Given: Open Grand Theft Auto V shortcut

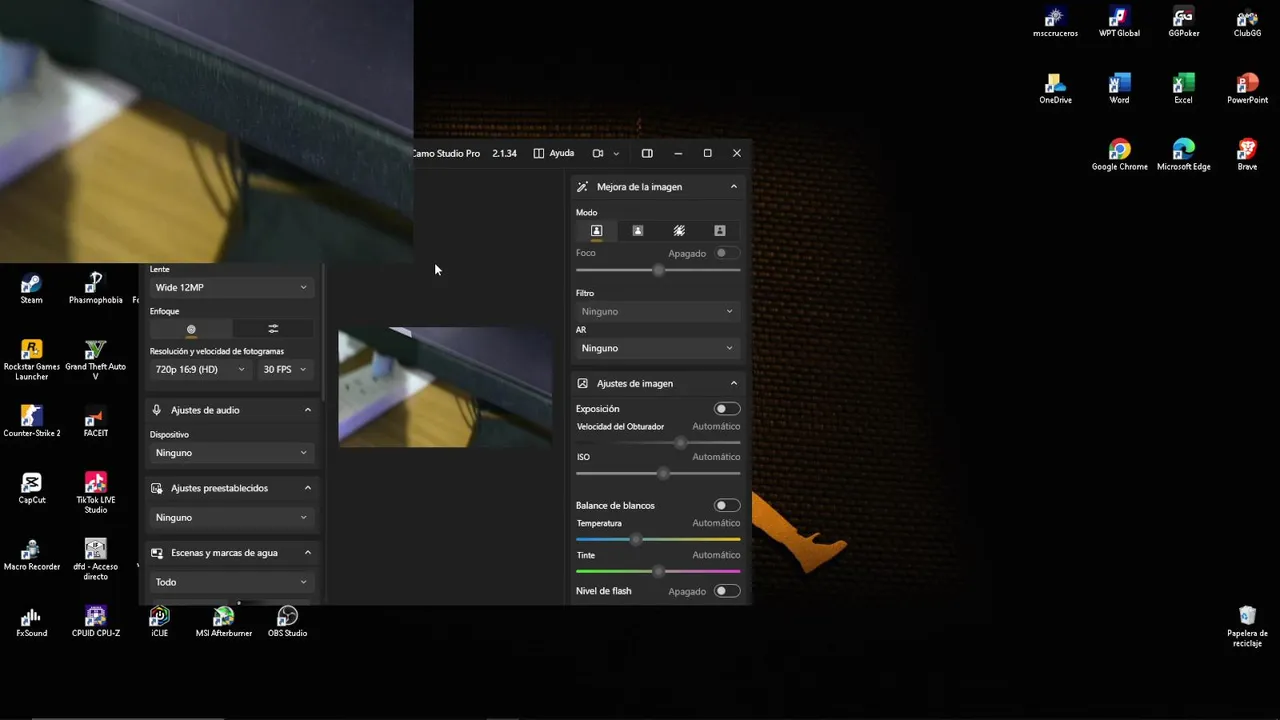Looking at the screenshot, I should tap(96, 360).
